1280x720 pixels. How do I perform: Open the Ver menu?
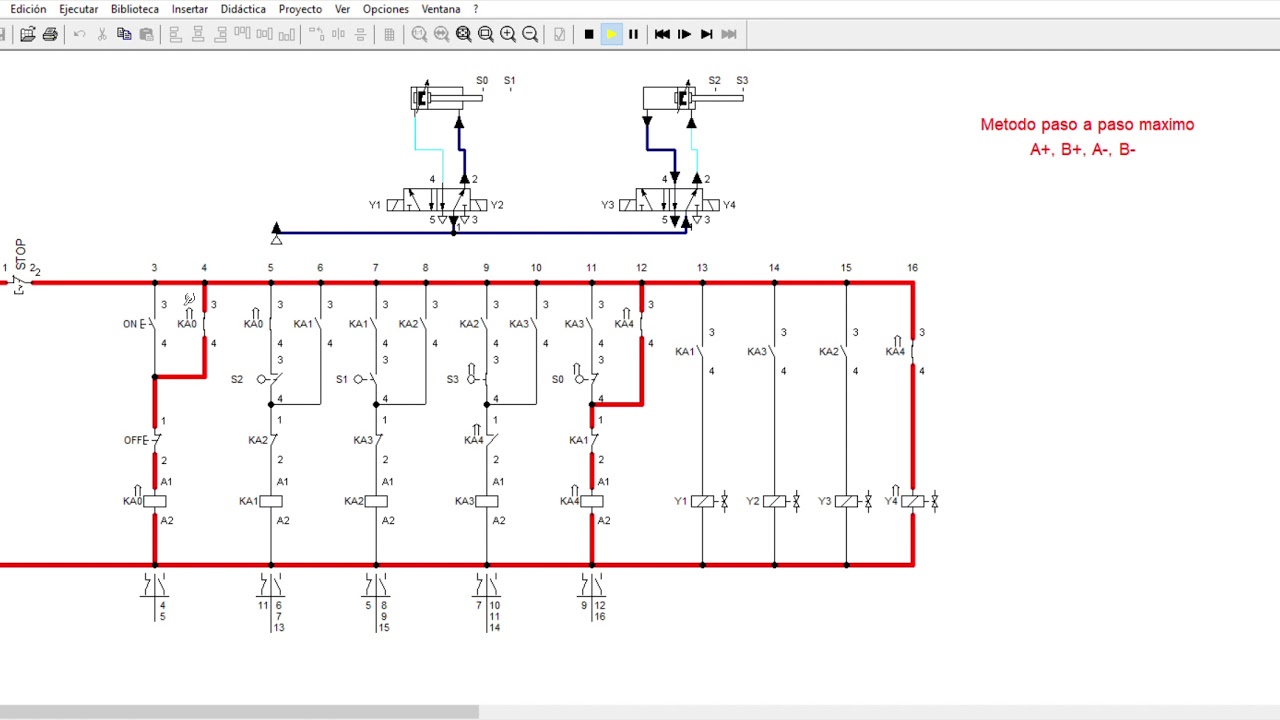coord(342,9)
